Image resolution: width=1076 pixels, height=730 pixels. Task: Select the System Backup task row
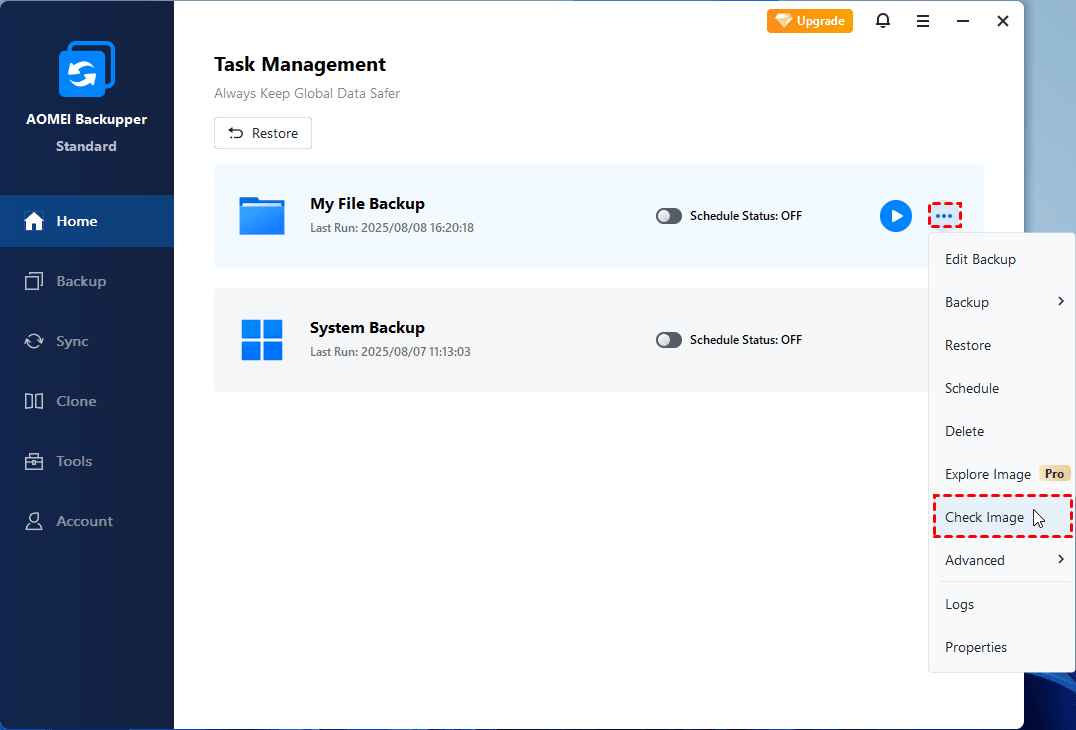[x=500, y=340]
